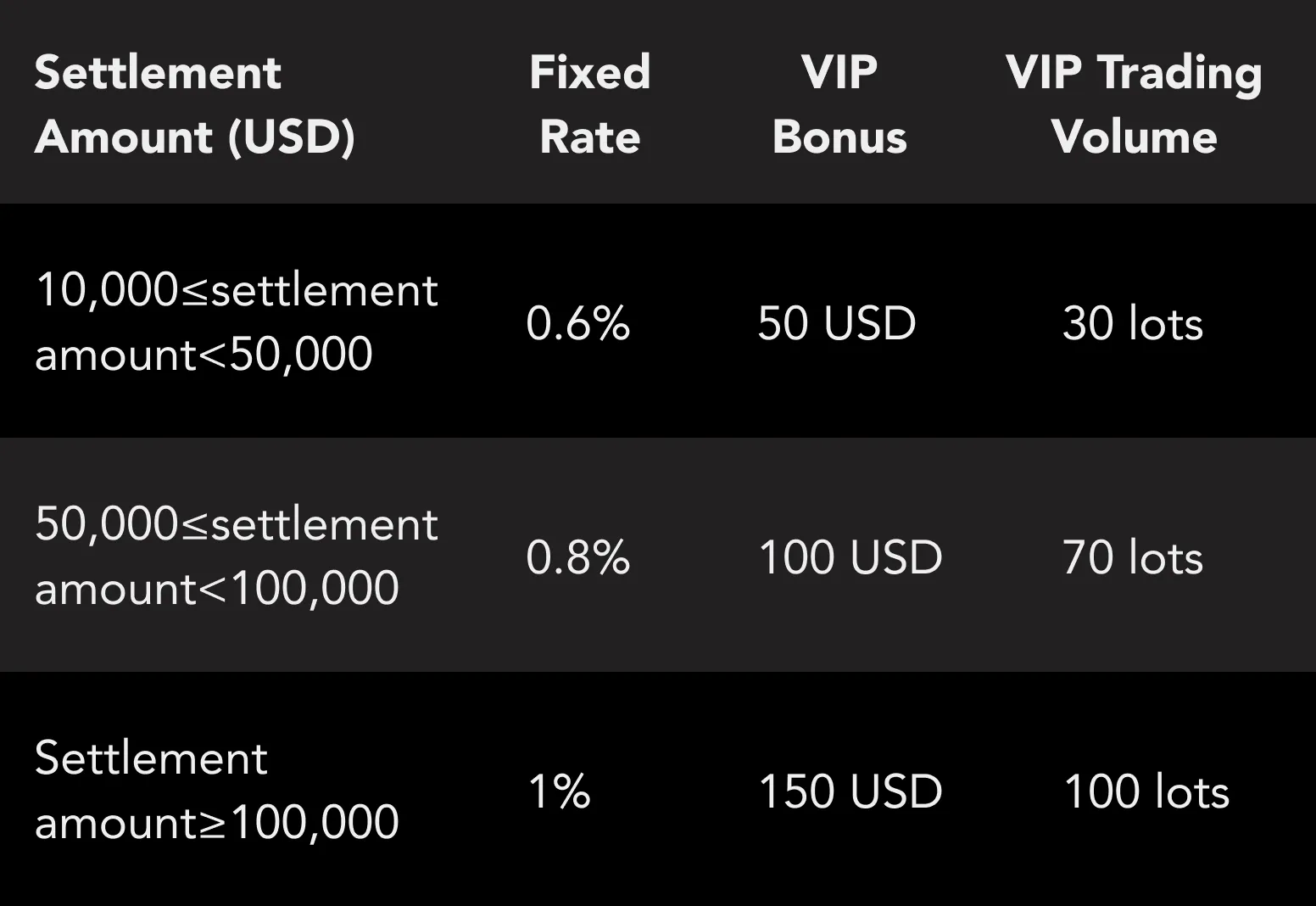1316x906 pixels.
Task: Click the 100 USD VIP bonus cell
Action: coord(850,557)
